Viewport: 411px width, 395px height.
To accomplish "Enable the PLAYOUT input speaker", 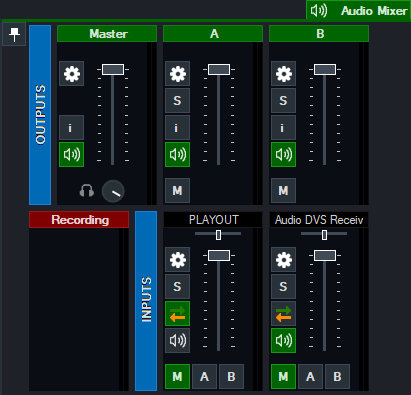I will (x=177, y=341).
